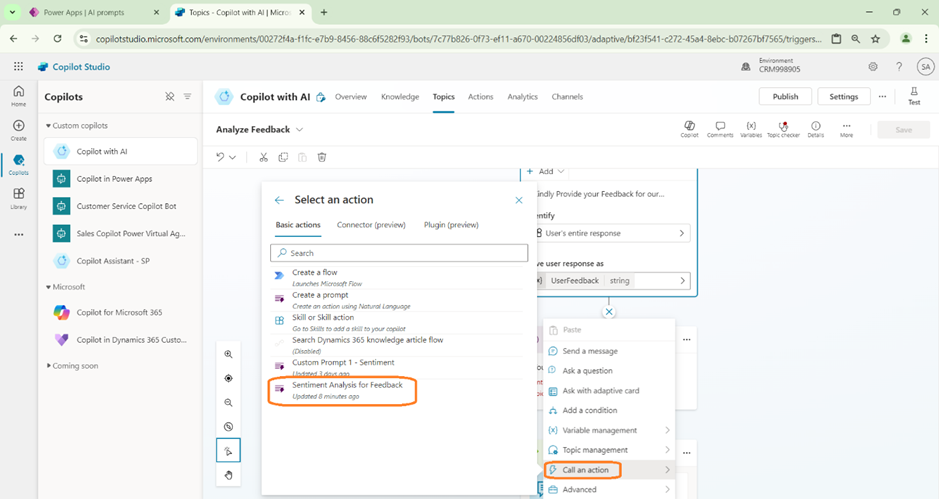Select Call an action menu item

coord(583,469)
